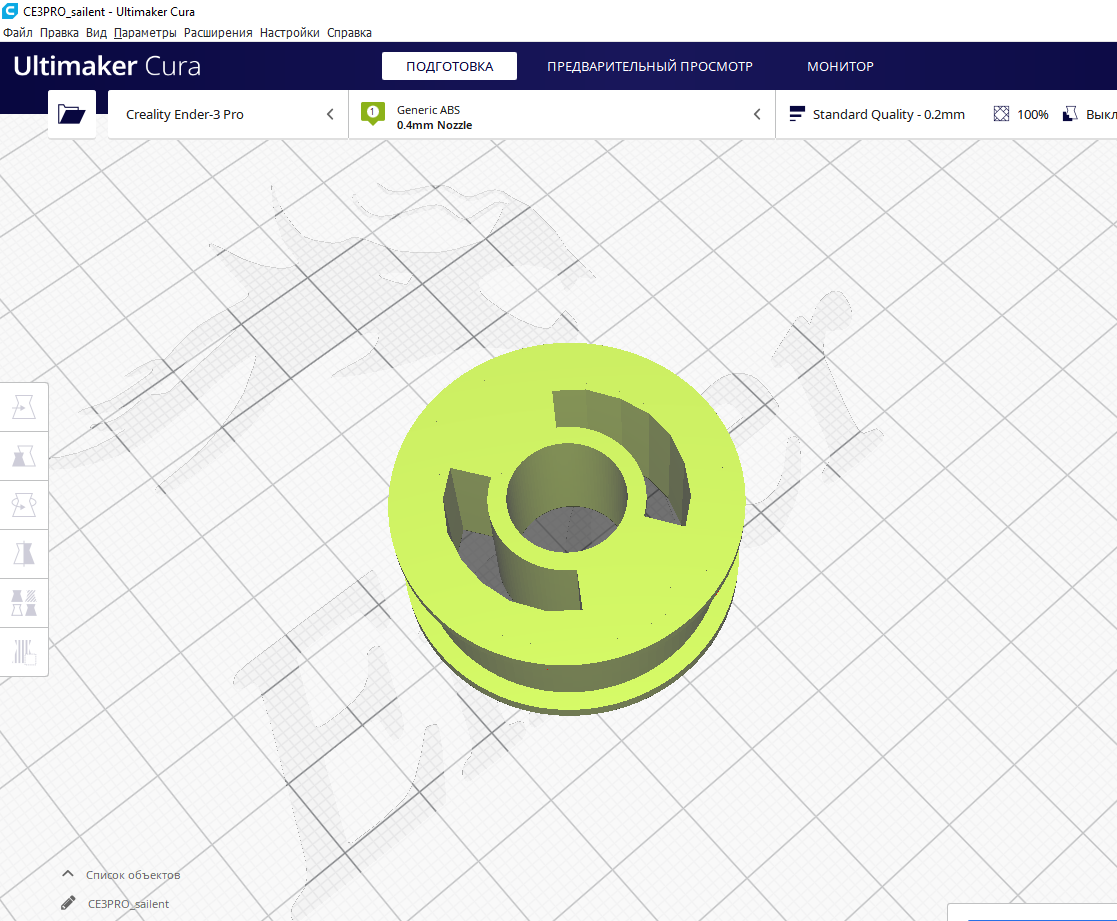Open the Расширения menu

point(218,33)
